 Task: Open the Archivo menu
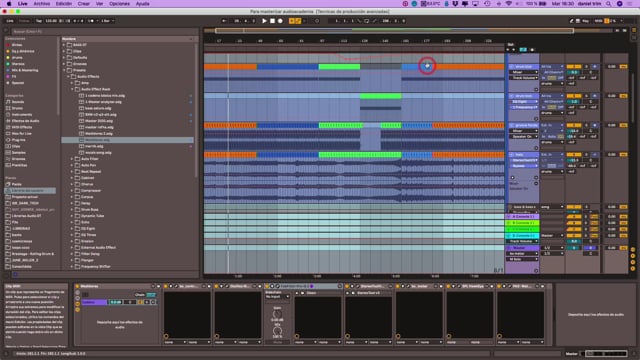(x=42, y=4)
